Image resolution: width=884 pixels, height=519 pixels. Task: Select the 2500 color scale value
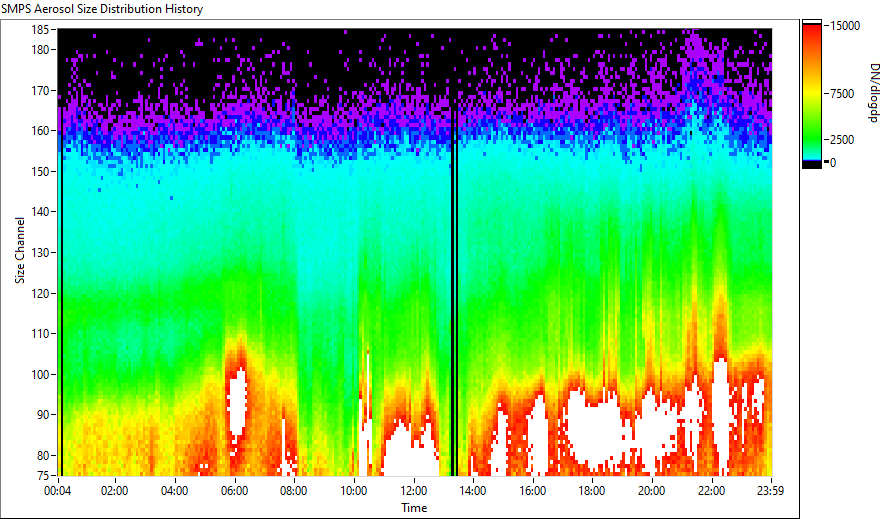pos(842,140)
